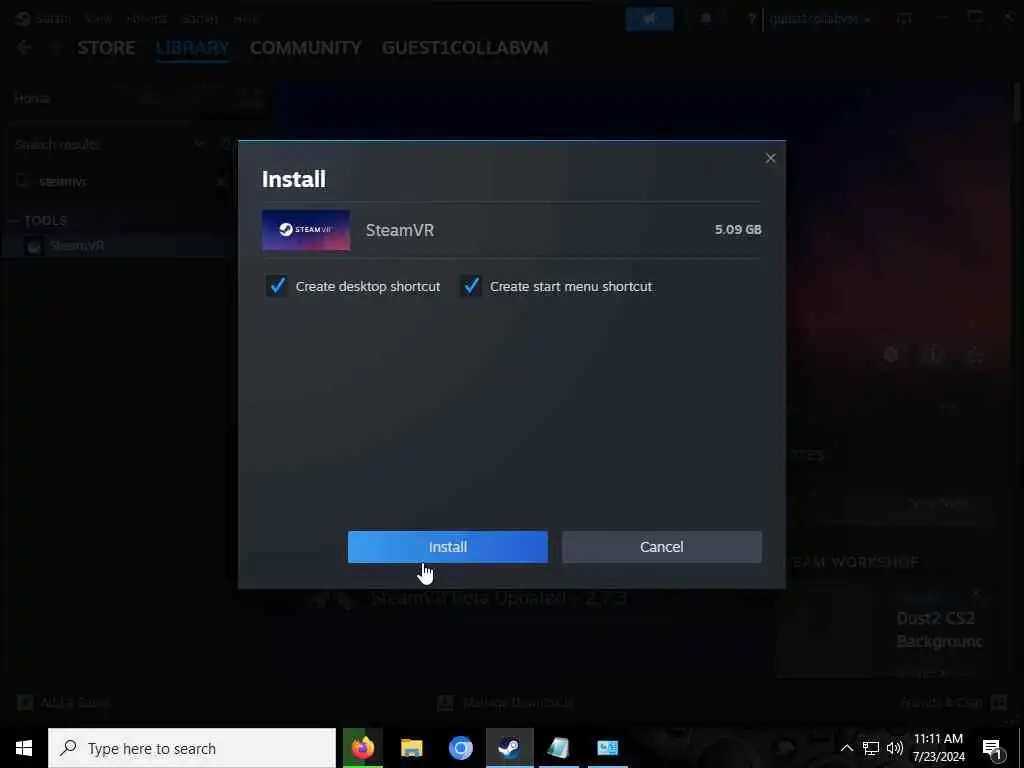Open the Steam menu in the menu bar
This screenshot has width=1024, height=768.
[53, 18]
